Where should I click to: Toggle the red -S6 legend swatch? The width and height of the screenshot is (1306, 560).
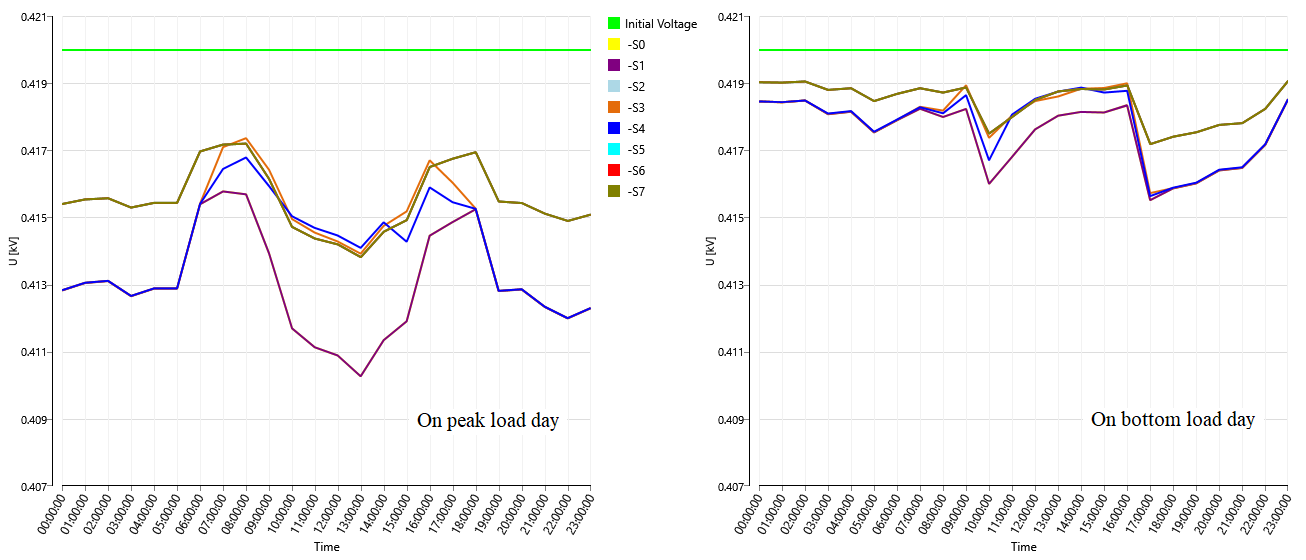pos(613,170)
